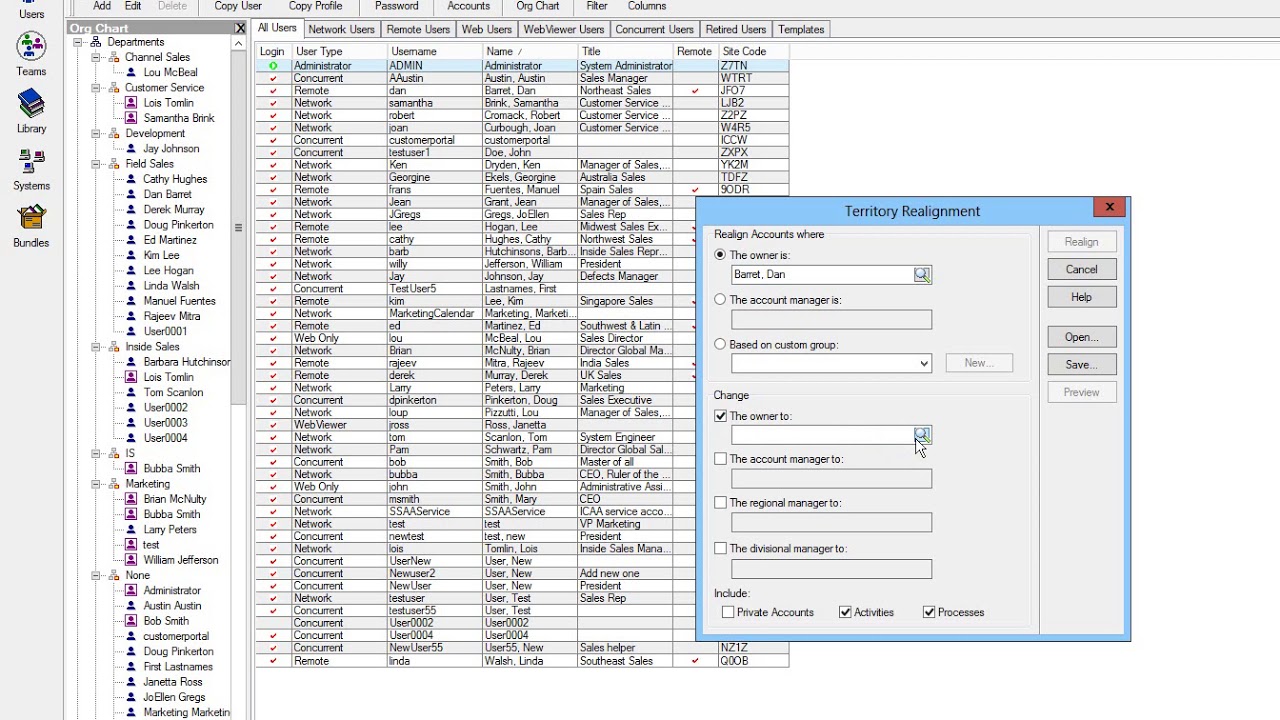Uncheck the Activities include option
Screen dimensions: 1280x720
845,612
